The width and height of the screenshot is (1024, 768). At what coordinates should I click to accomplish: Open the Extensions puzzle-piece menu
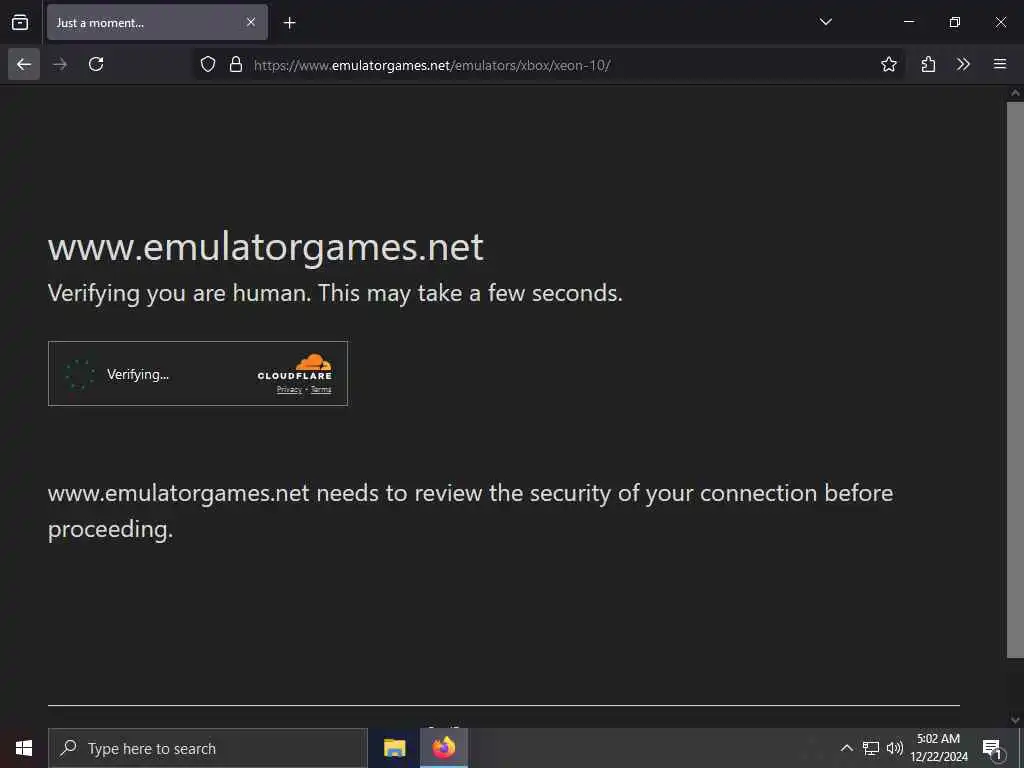click(928, 64)
